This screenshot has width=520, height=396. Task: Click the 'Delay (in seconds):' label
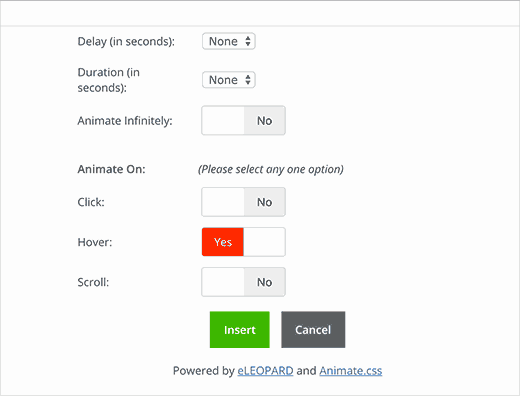126,42
